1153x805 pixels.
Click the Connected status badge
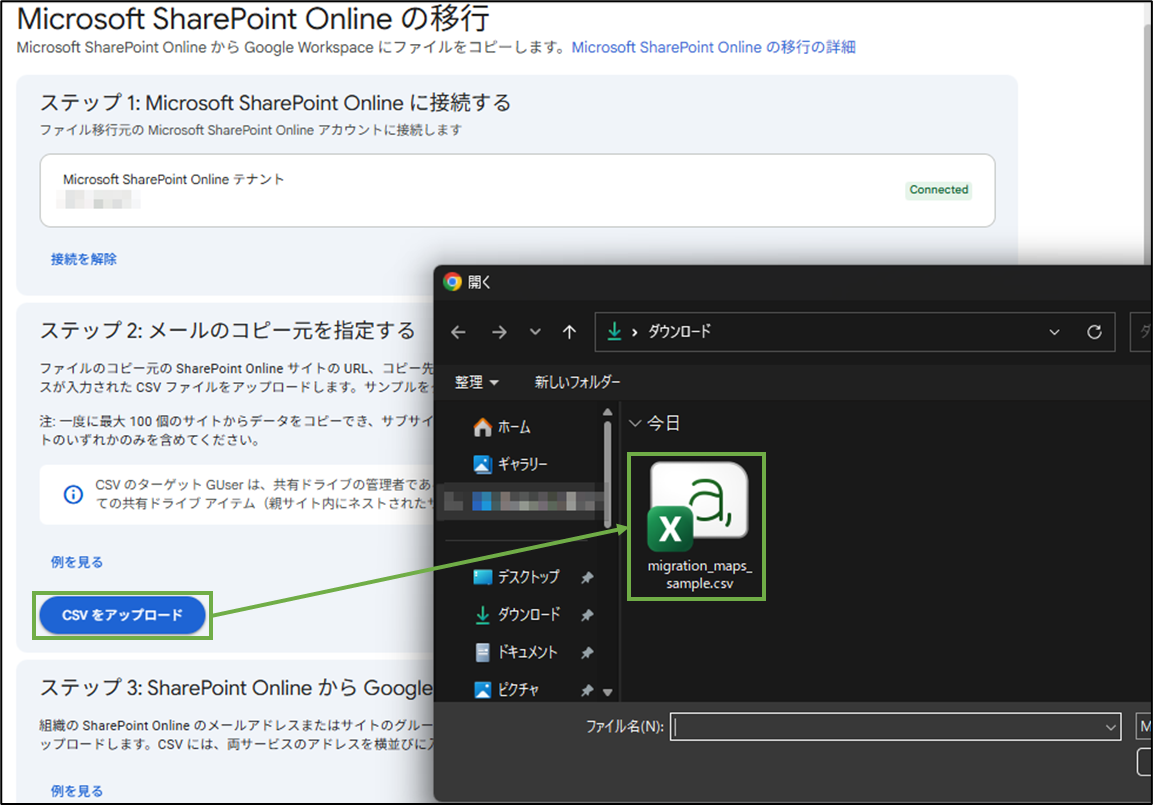pyautogui.click(x=938, y=190)
